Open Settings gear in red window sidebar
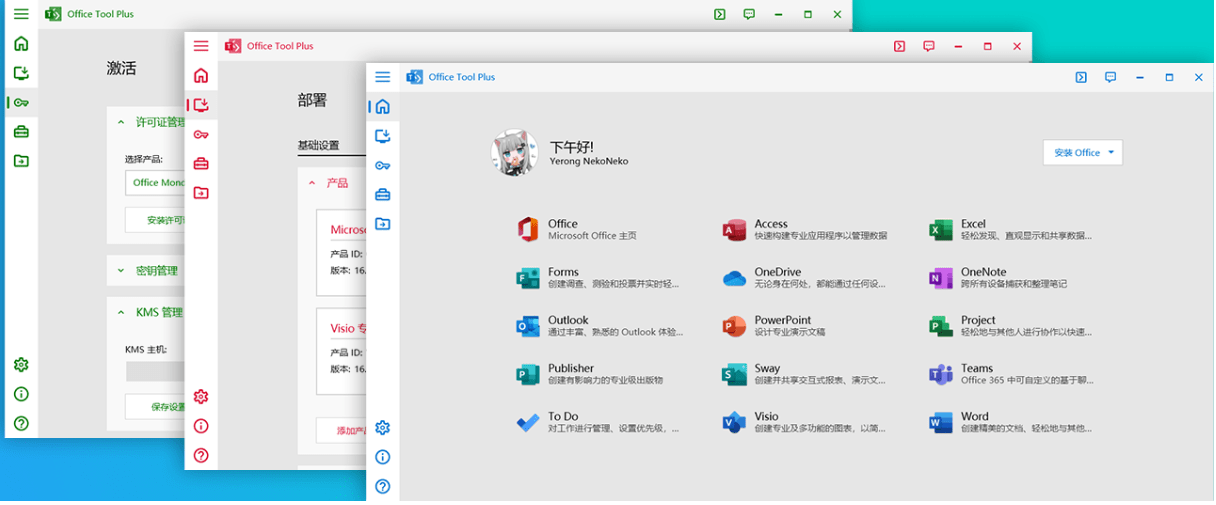Screen dimensions: 1216x505 coord(201,397)
